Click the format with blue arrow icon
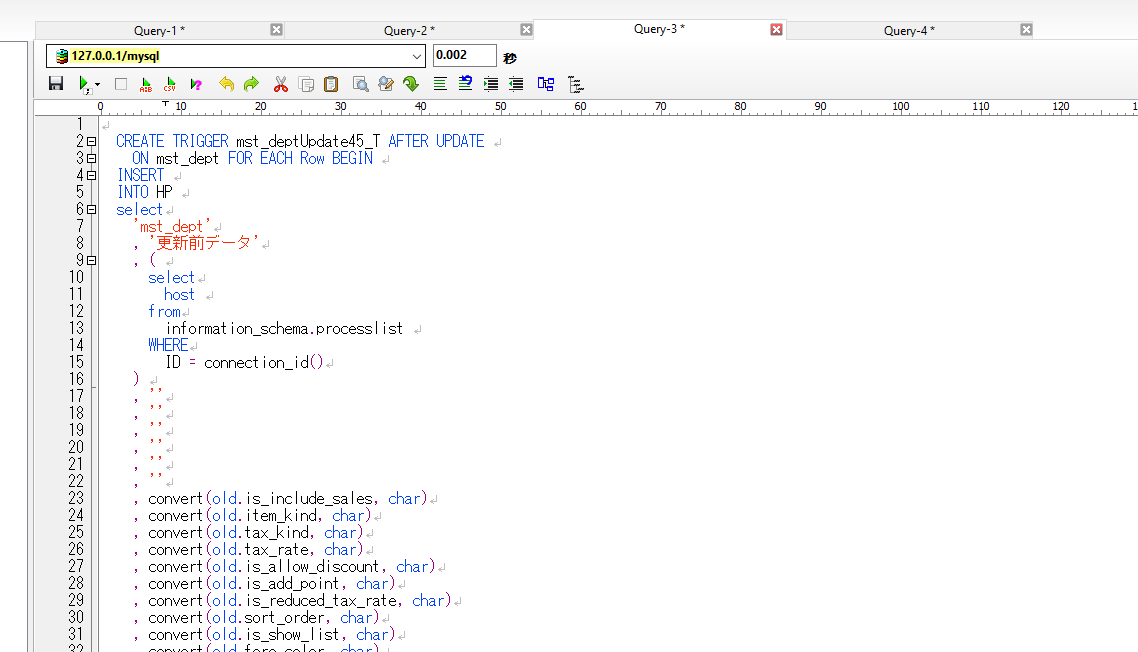 pos(465,84)
